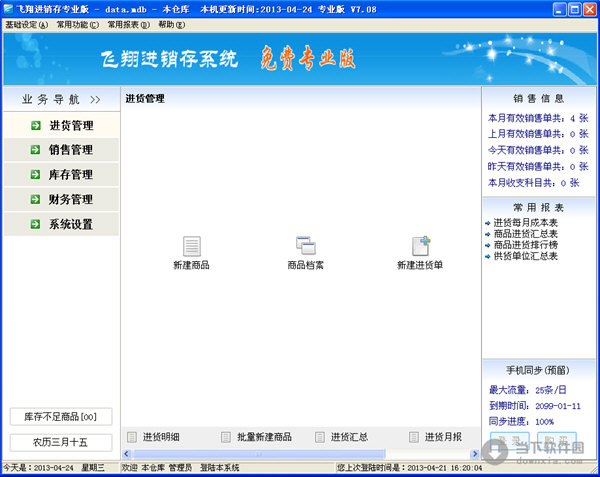Open the 商品进货排行榜 report link
The image size is (600, 477).
pos(528,245)
